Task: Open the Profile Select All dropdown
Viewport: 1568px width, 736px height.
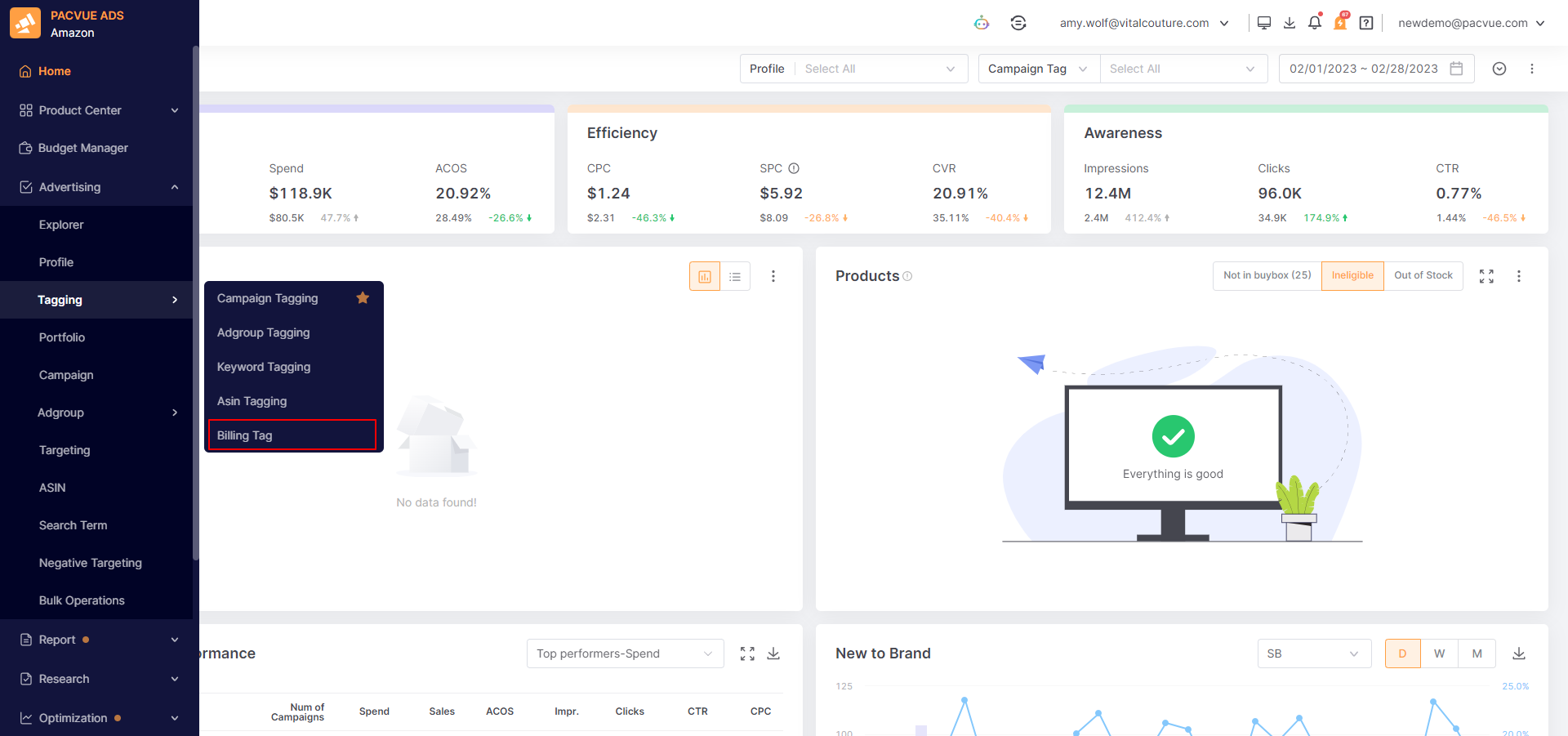Action: click(879, 69)
